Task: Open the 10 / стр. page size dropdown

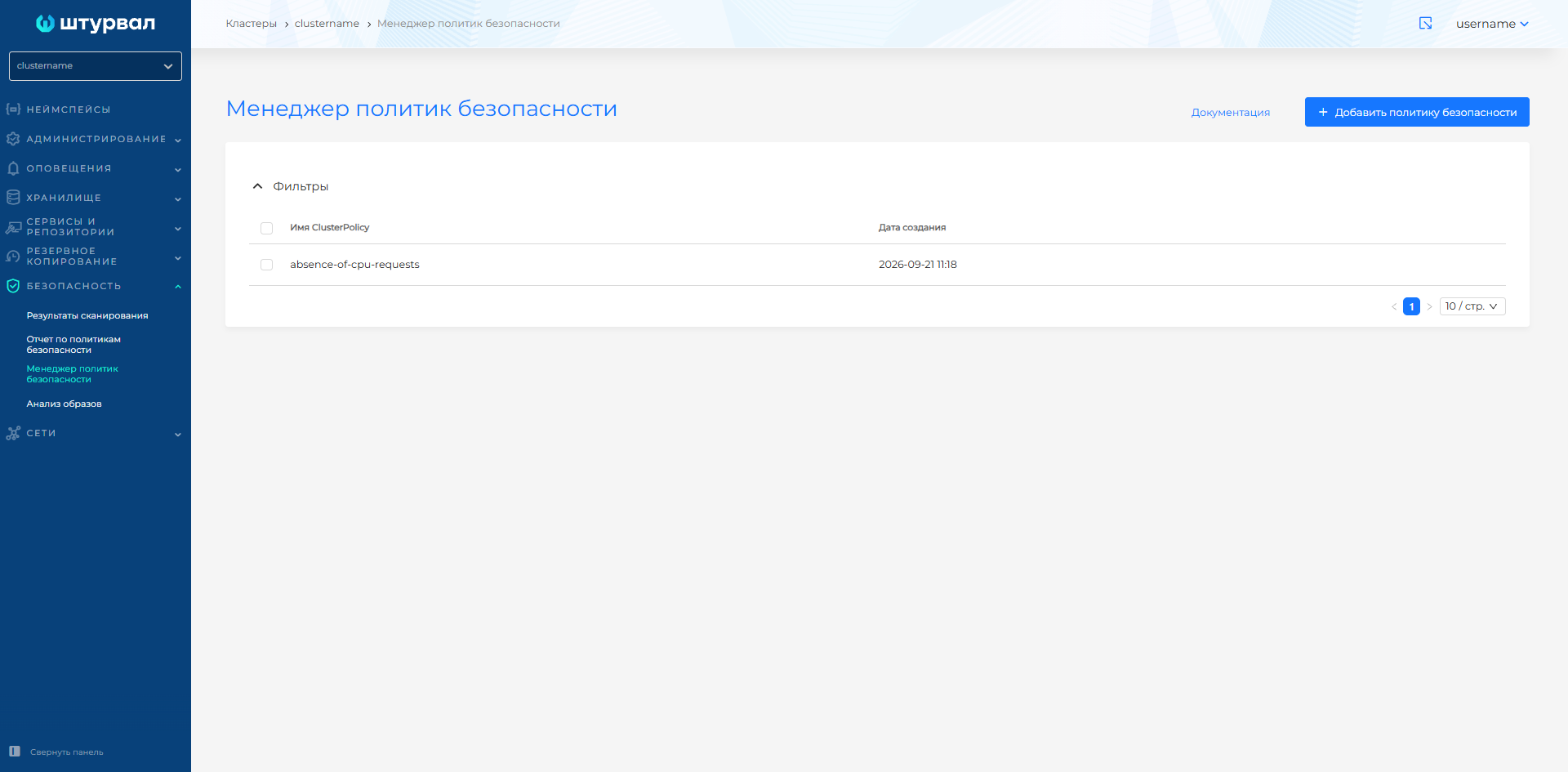Action: (x=1472, y=306)
